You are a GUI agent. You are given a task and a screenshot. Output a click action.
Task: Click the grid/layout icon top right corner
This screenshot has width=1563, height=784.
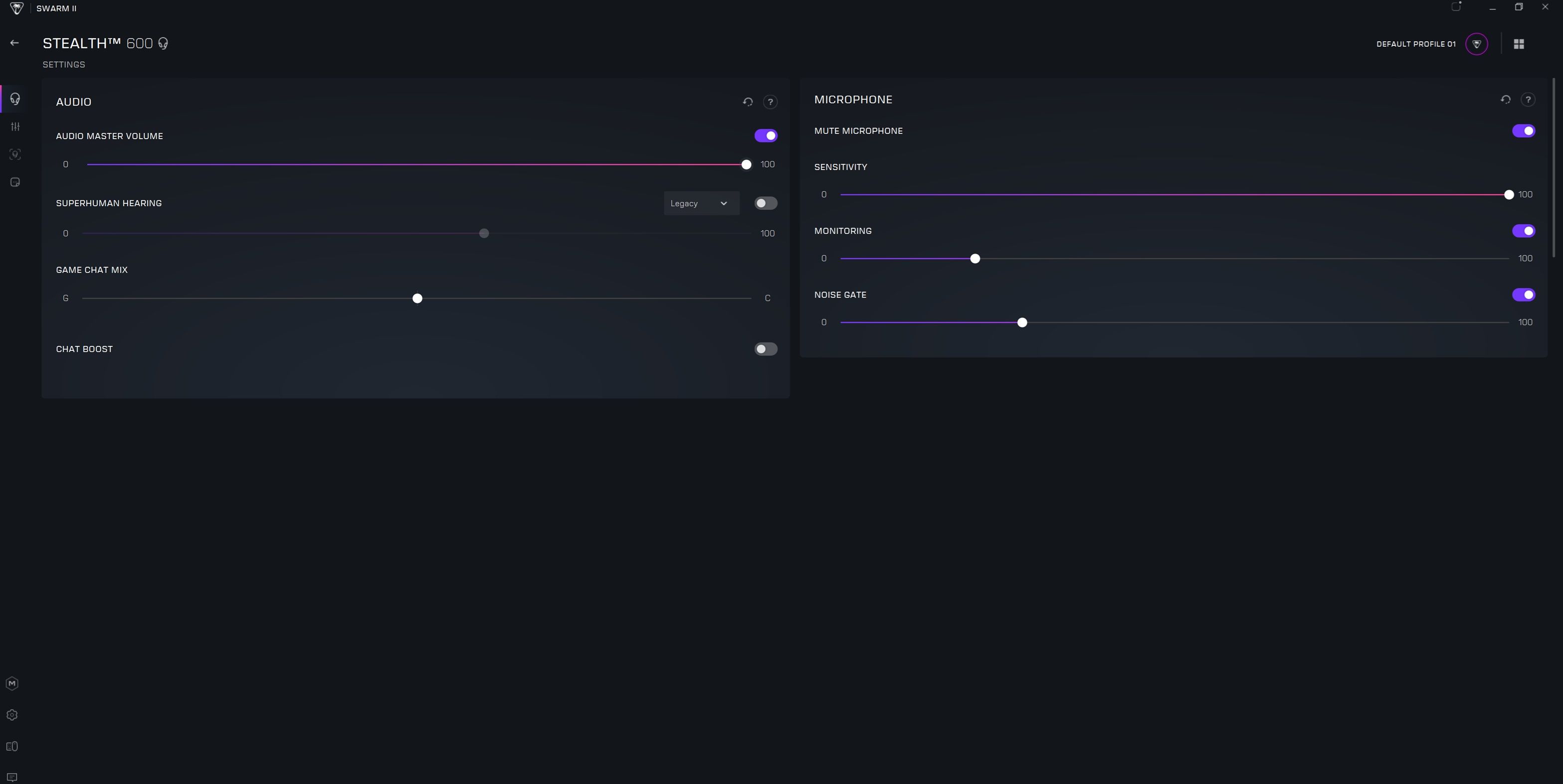pos(1518,44)
